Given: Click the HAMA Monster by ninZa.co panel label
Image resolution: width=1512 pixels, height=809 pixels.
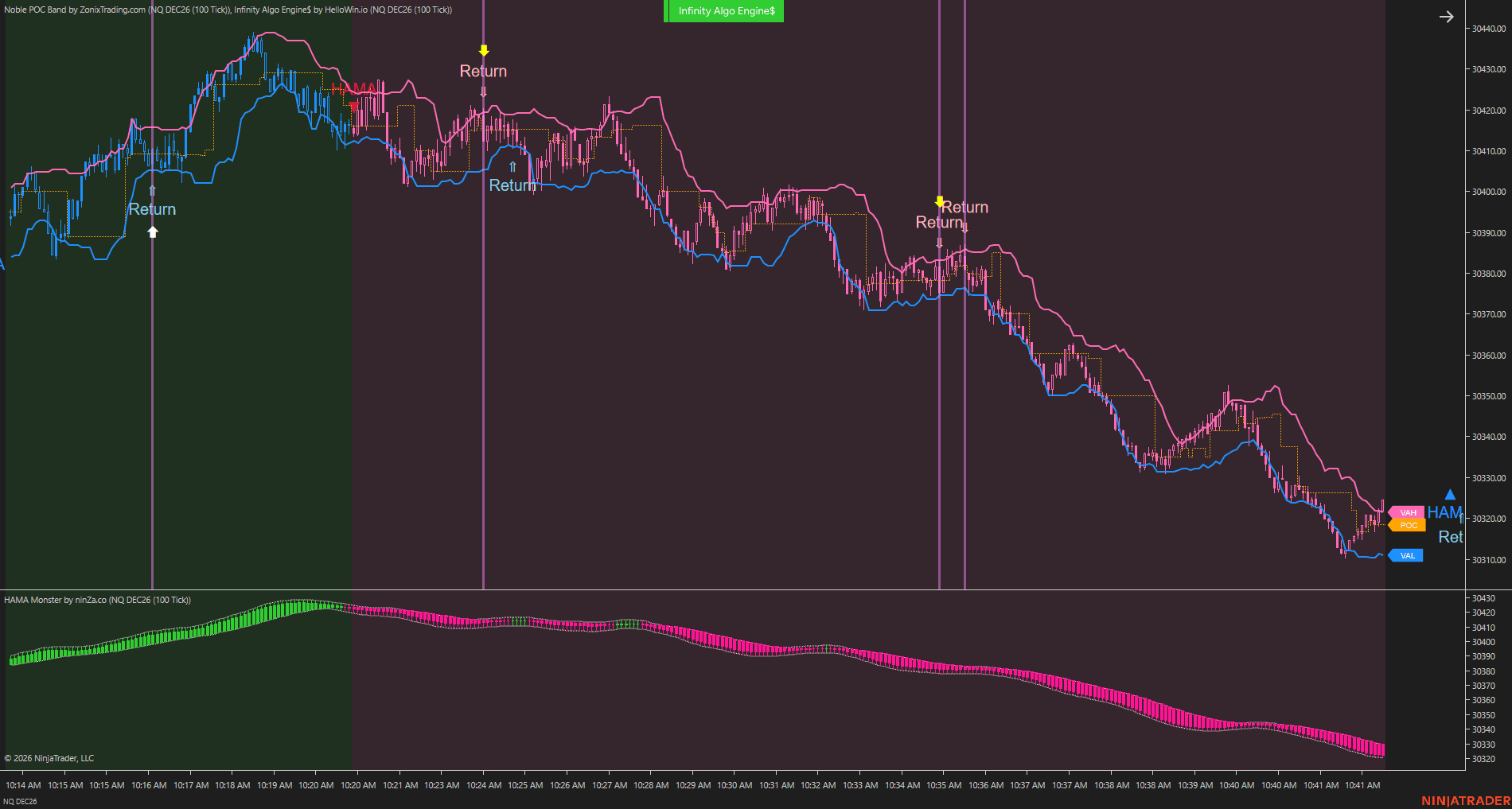Looking at the screenshot, I should point(97,600).
